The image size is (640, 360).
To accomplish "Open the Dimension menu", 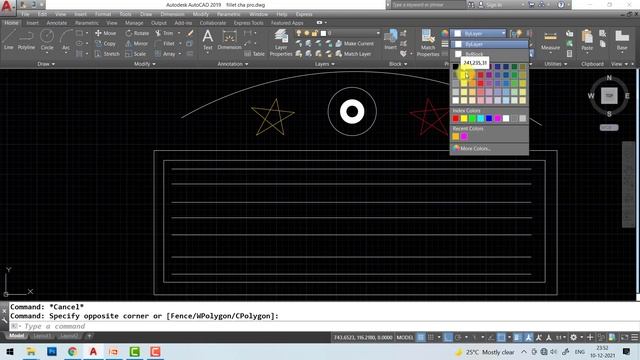I will pyautogui.click(x=172, y=14).
